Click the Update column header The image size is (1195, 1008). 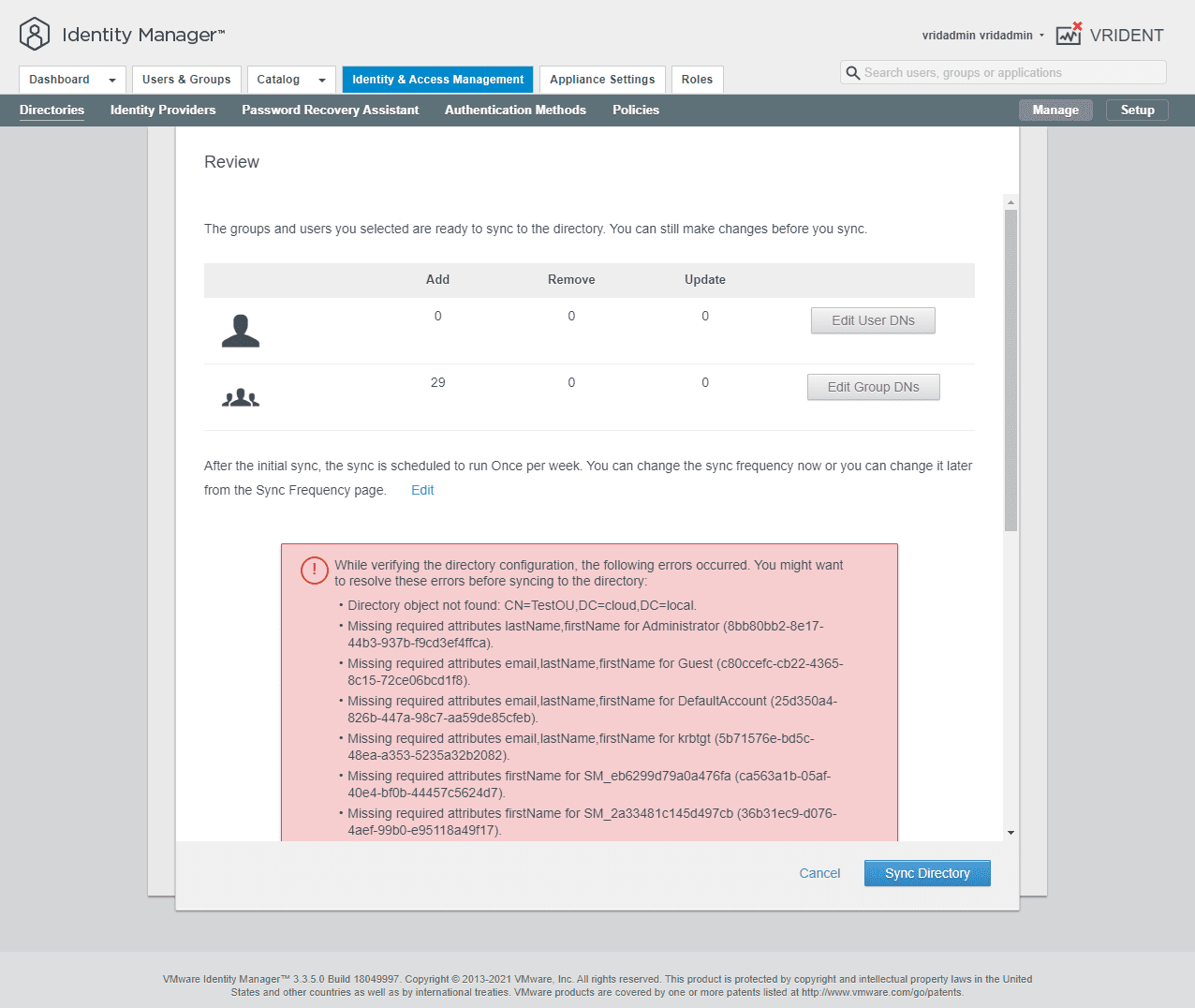coord(705,279)
